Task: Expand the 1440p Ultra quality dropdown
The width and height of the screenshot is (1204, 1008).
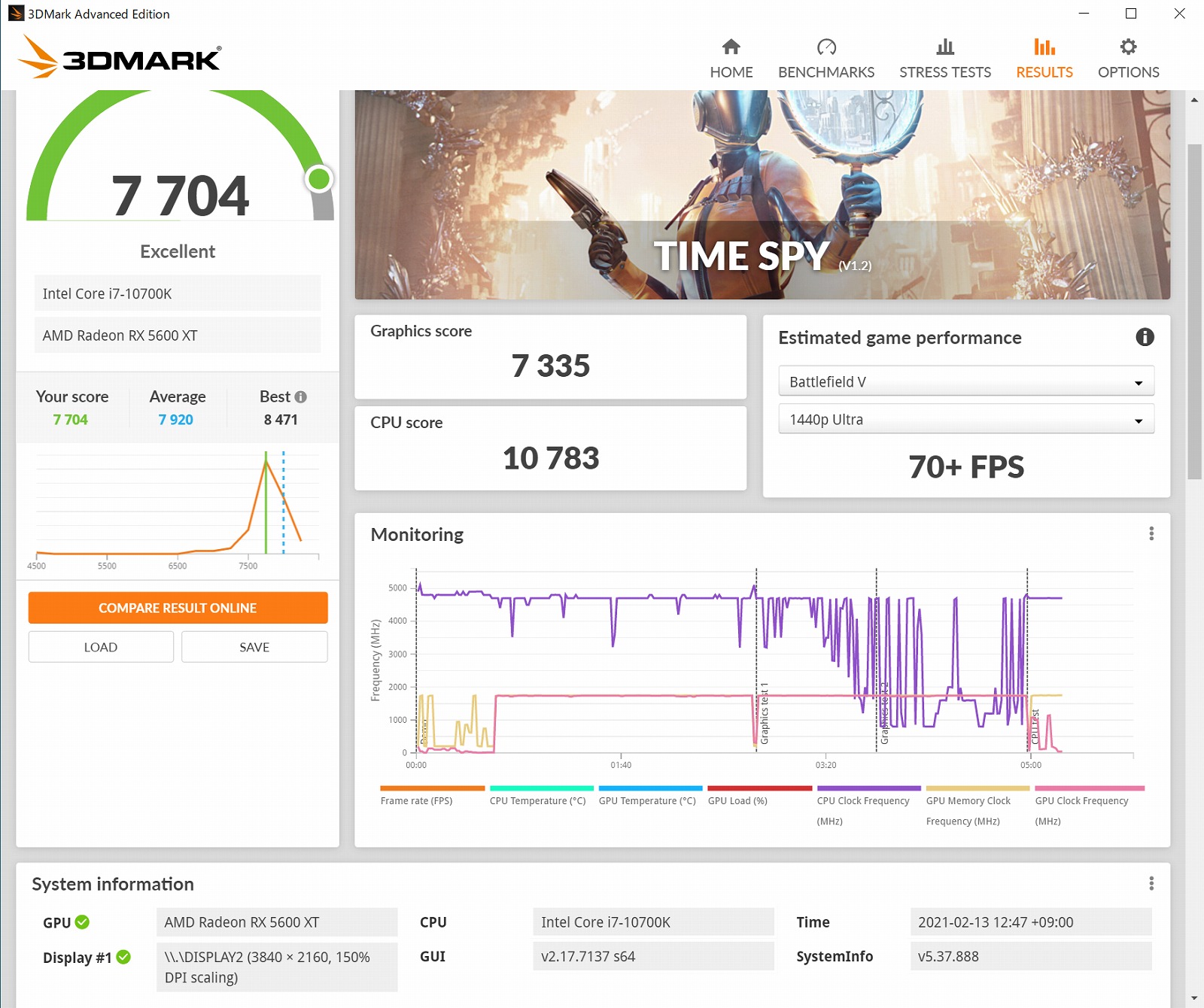Action: coord(965,420)
